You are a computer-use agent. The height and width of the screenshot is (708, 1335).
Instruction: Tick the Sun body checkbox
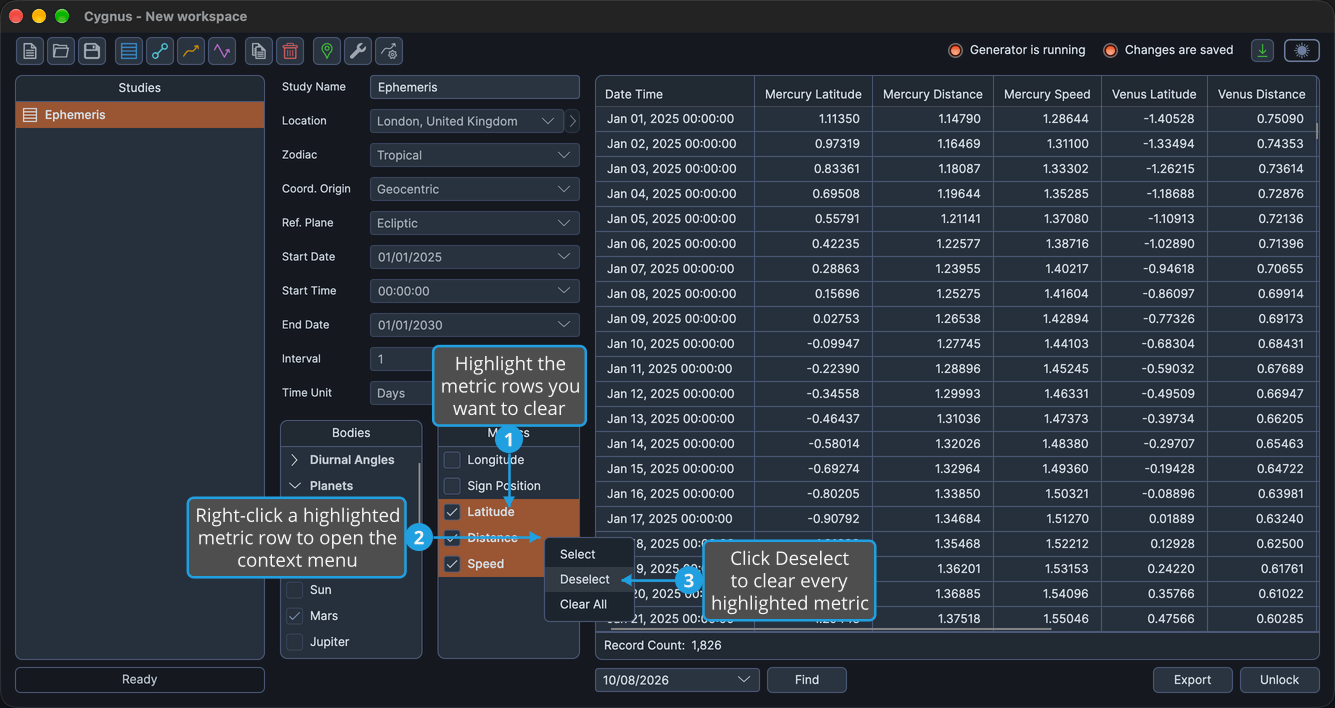coord(295,590)
